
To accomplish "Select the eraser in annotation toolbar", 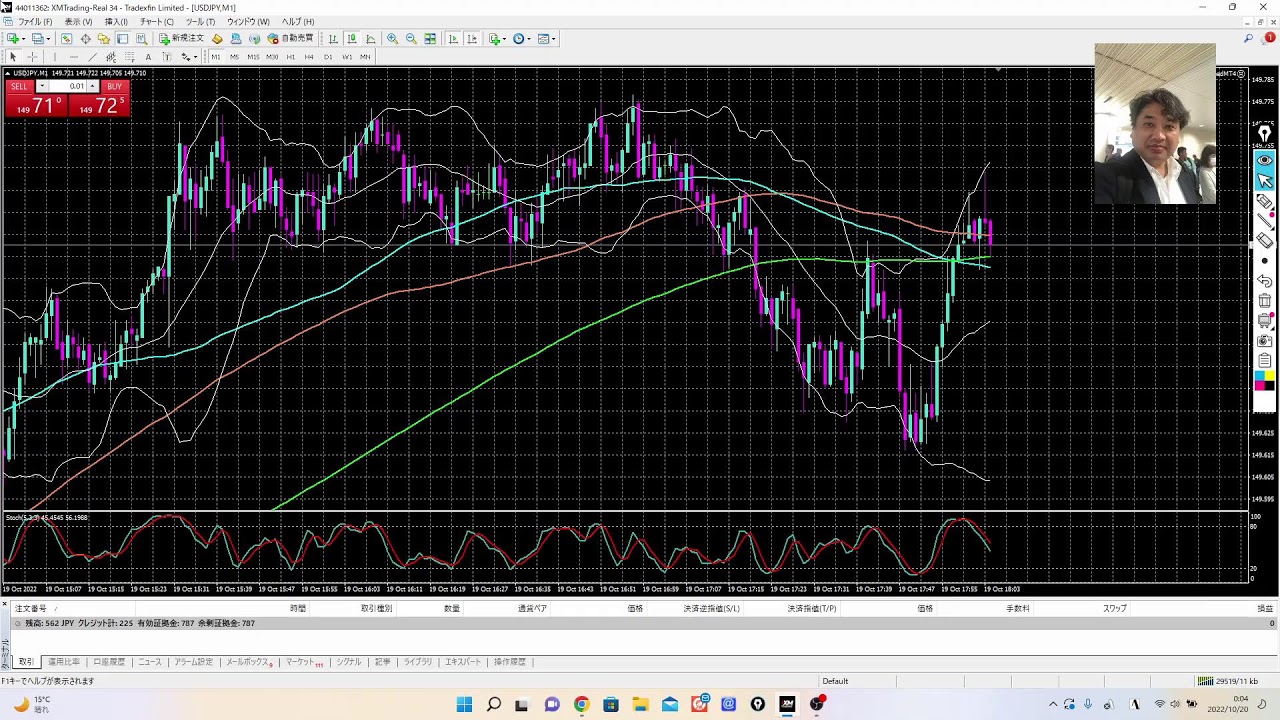I will [x=1265, y=241].
